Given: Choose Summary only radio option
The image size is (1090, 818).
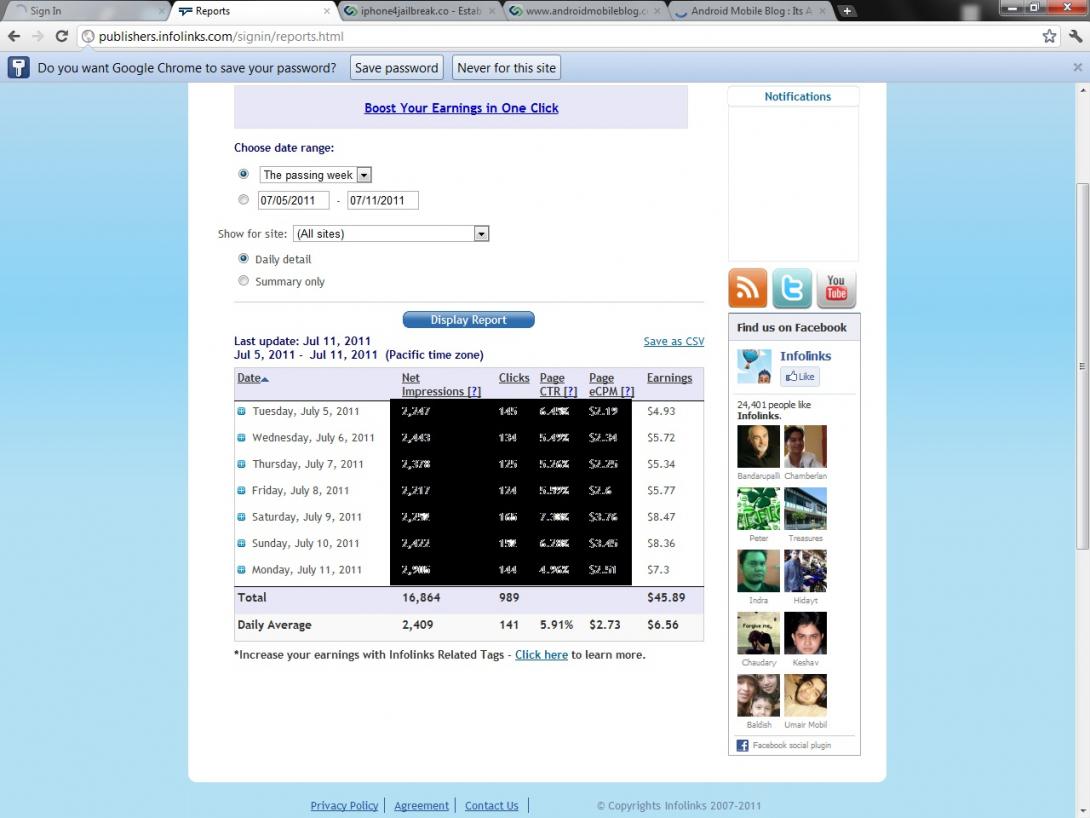Looking at the screenshot, I should [243, 280].
